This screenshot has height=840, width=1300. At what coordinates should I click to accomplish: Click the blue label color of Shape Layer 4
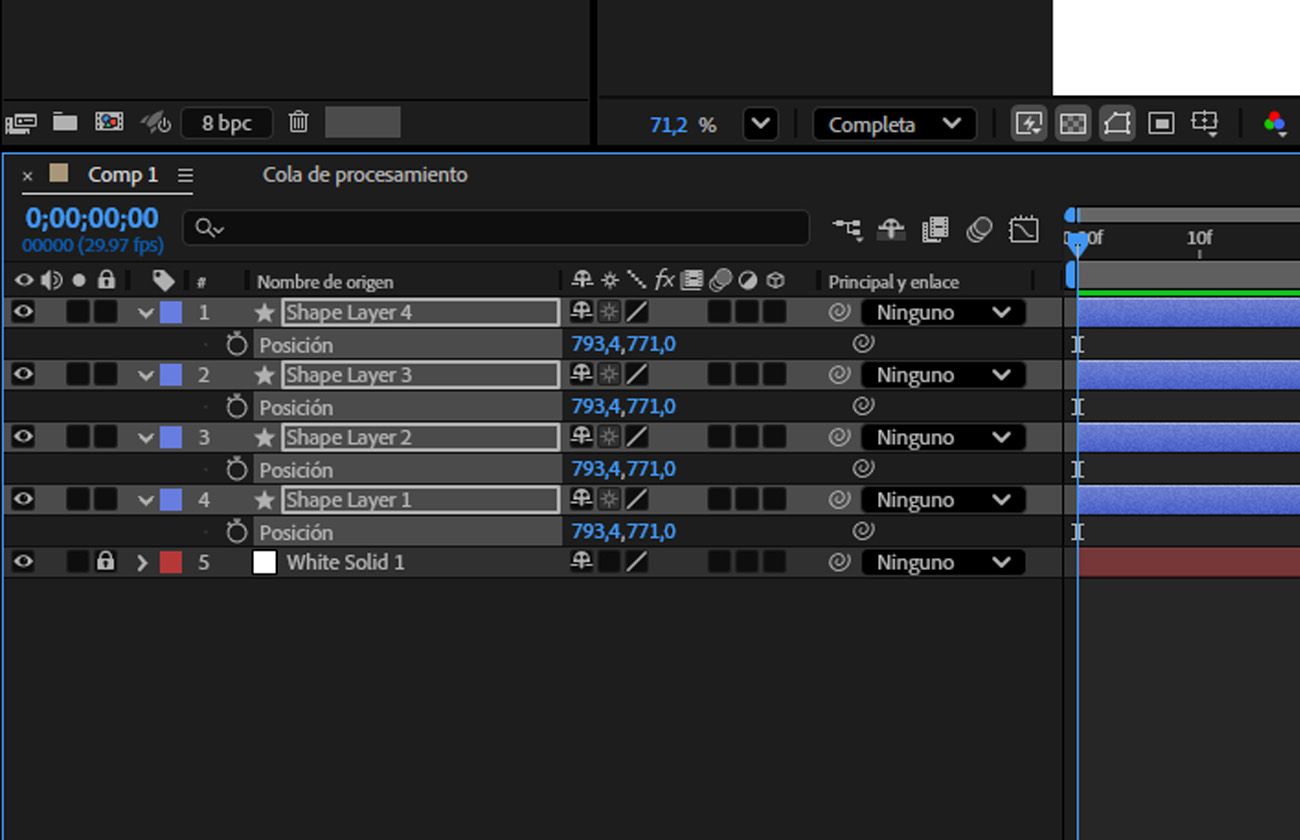(x=171, y=312)
